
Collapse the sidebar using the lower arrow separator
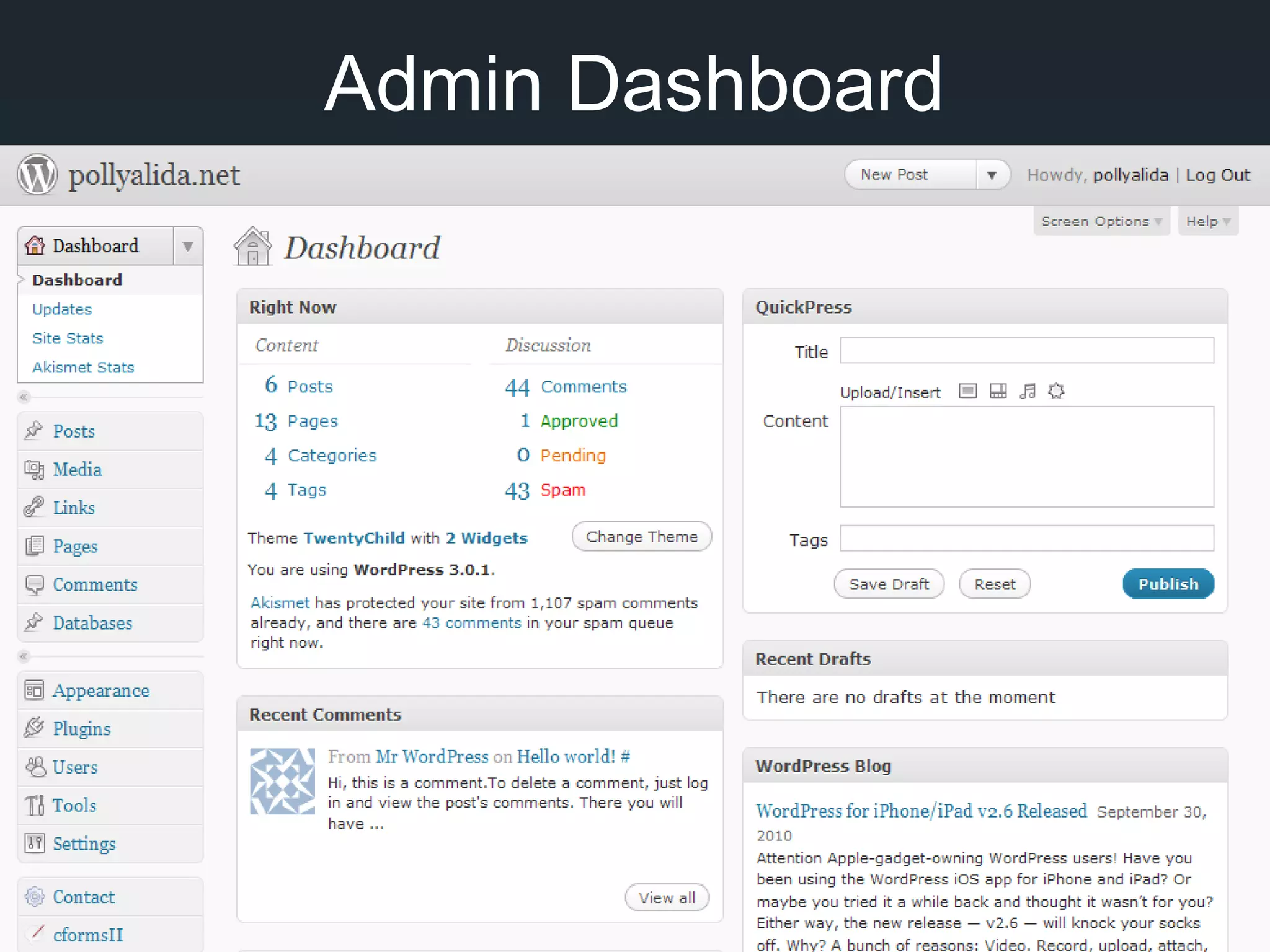coord(24,656)
